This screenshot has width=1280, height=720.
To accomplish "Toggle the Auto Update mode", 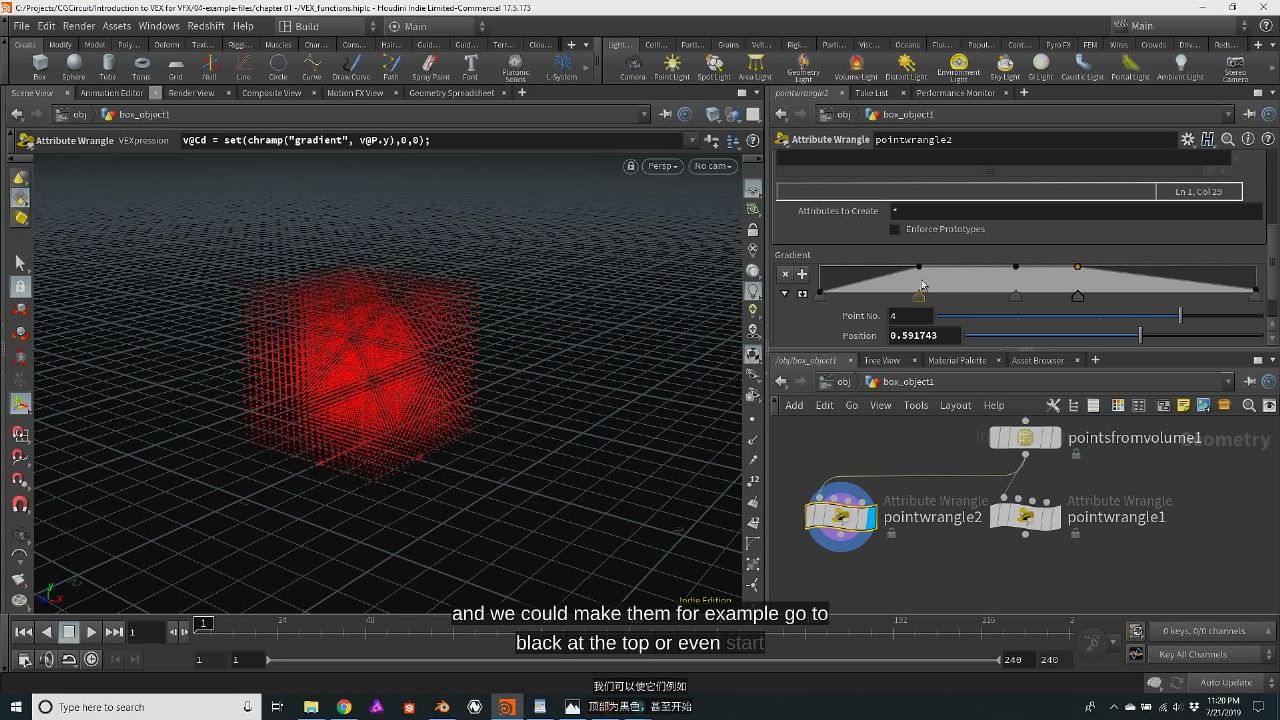I will (1226, 682).
